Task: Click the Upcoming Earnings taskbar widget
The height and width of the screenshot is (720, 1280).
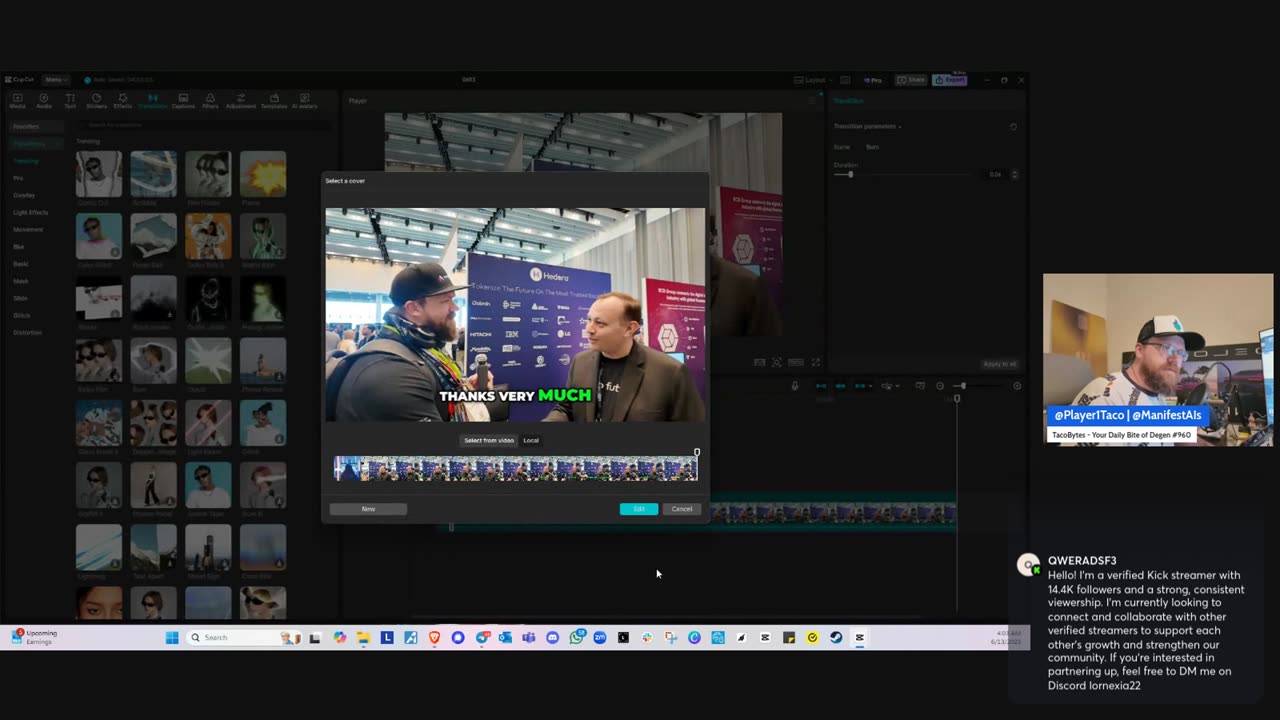Action: 35,637
